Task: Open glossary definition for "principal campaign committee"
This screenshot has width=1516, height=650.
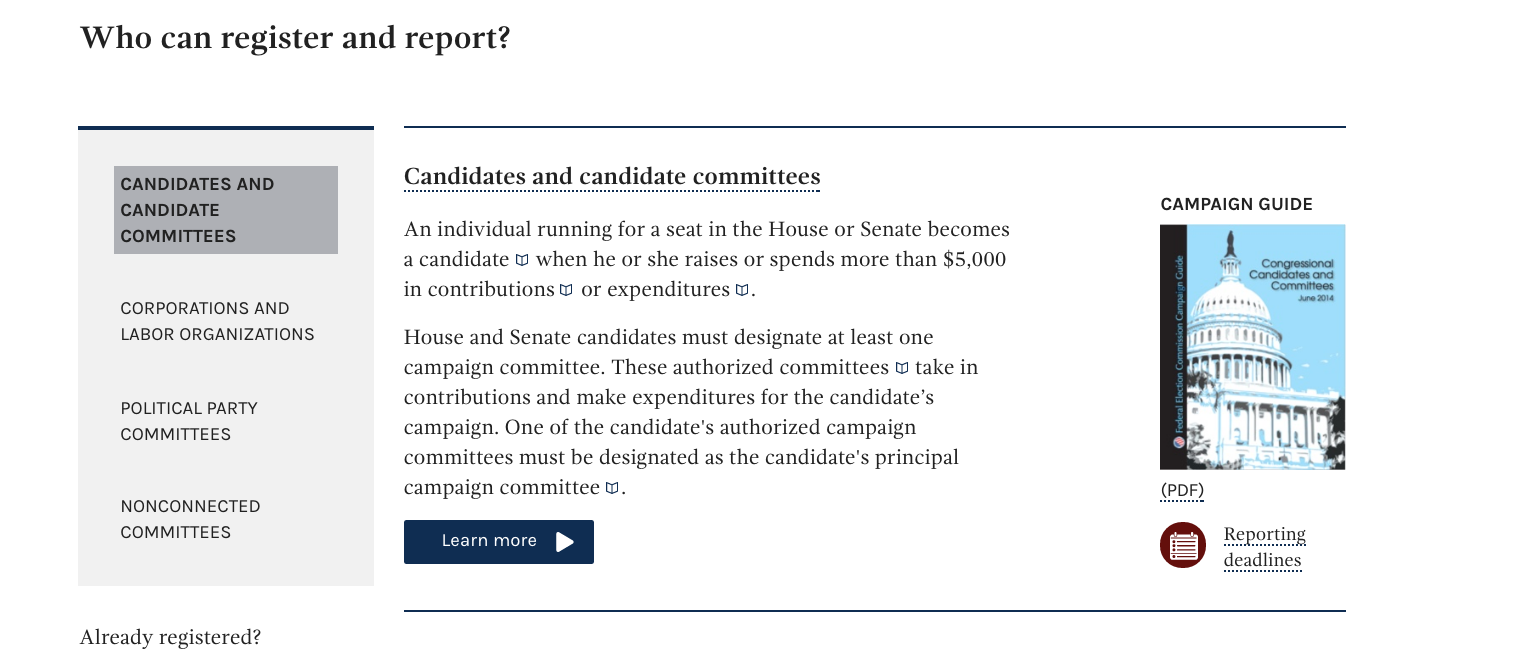Action: [612, 488]
